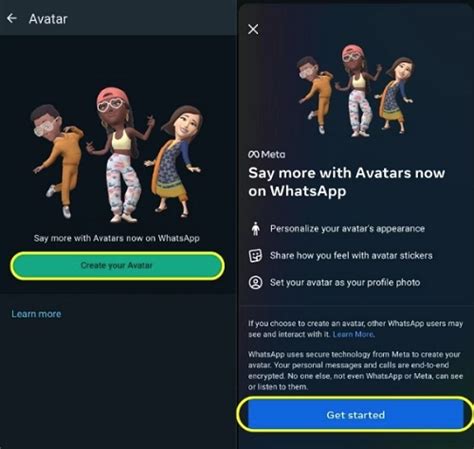This screenshot has height=449, width=474.
Task: Click the sticker icon beside avatar stickers
Action: (256, 256)
